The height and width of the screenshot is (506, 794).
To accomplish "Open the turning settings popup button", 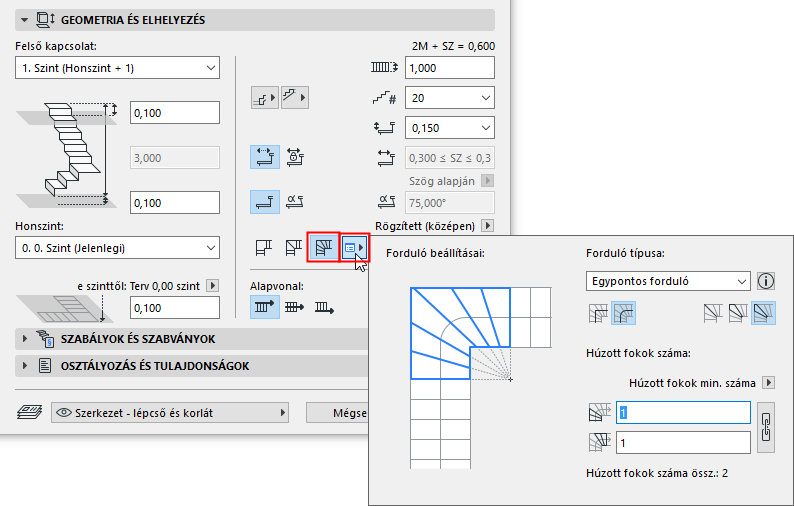I will coord(355,246).
